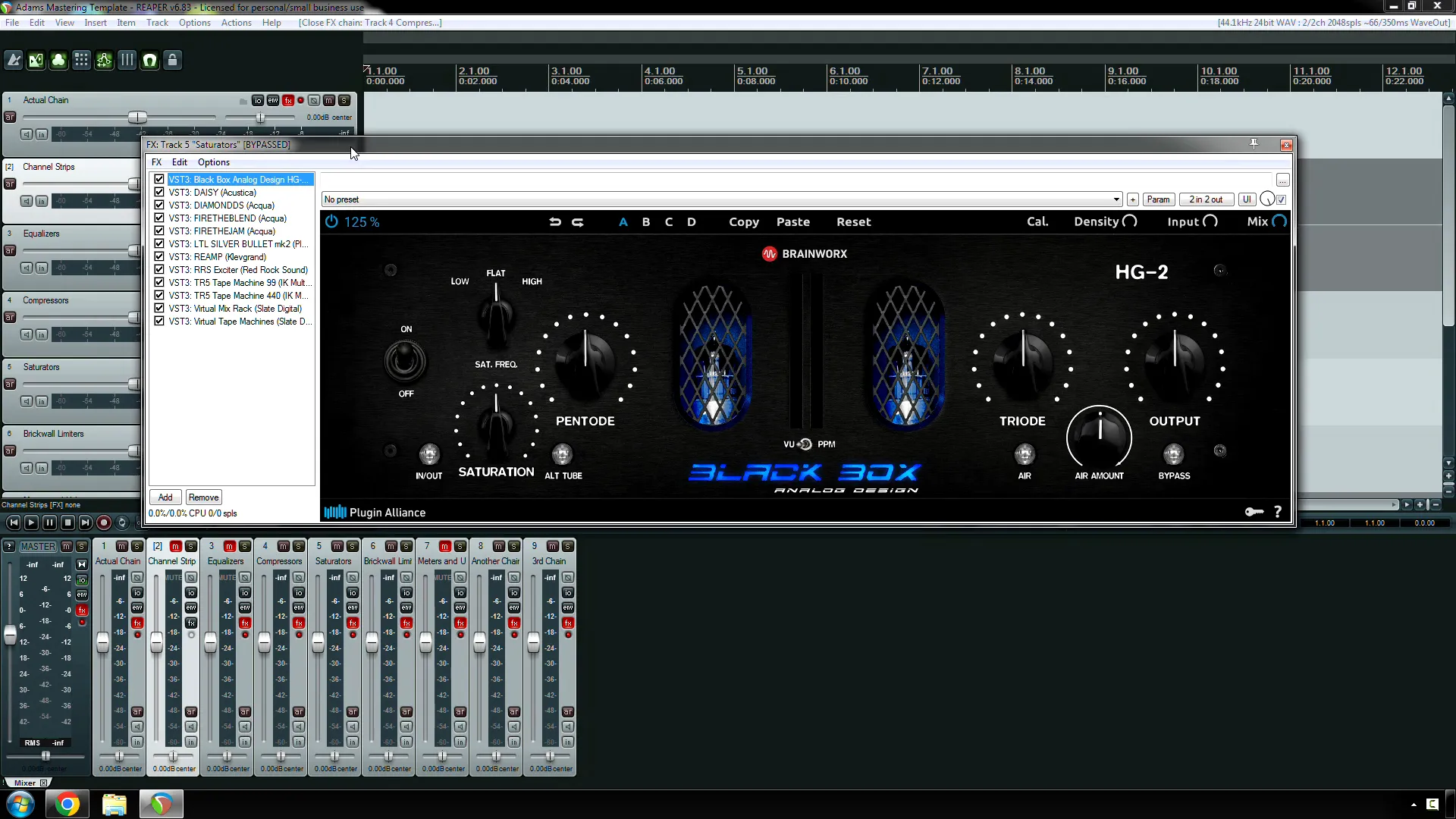Pin the FX window on top
This screenshot has height=819, width=1456.
[x=1254, y=144]
